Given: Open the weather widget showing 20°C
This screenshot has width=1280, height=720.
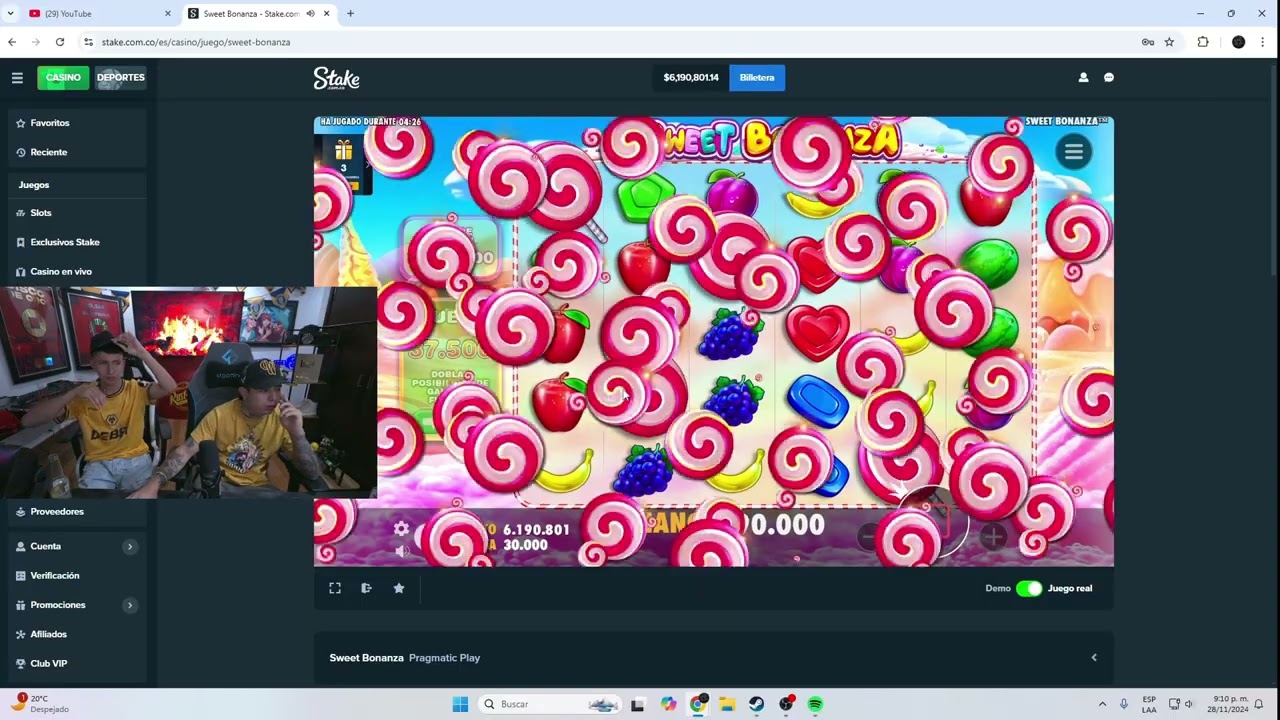Looking at the screenshot, I should (x=40, y=704).
